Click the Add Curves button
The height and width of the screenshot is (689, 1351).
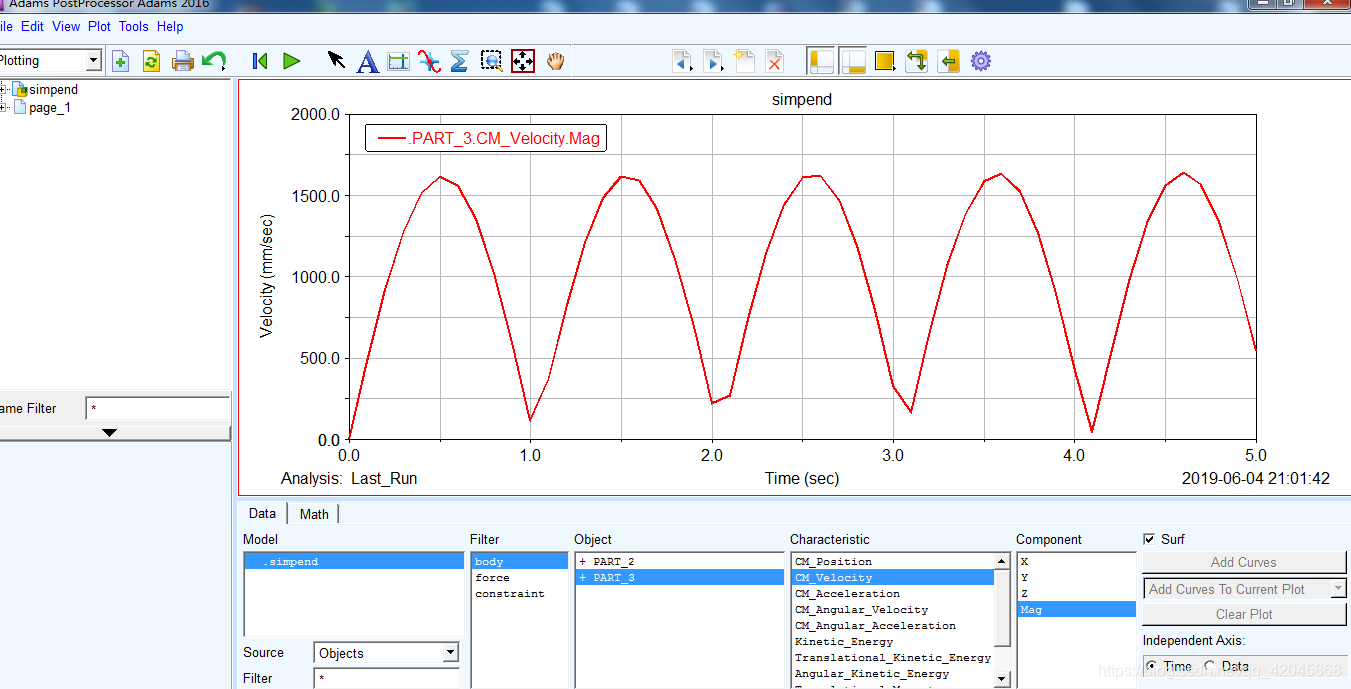tap(1243, 562)
